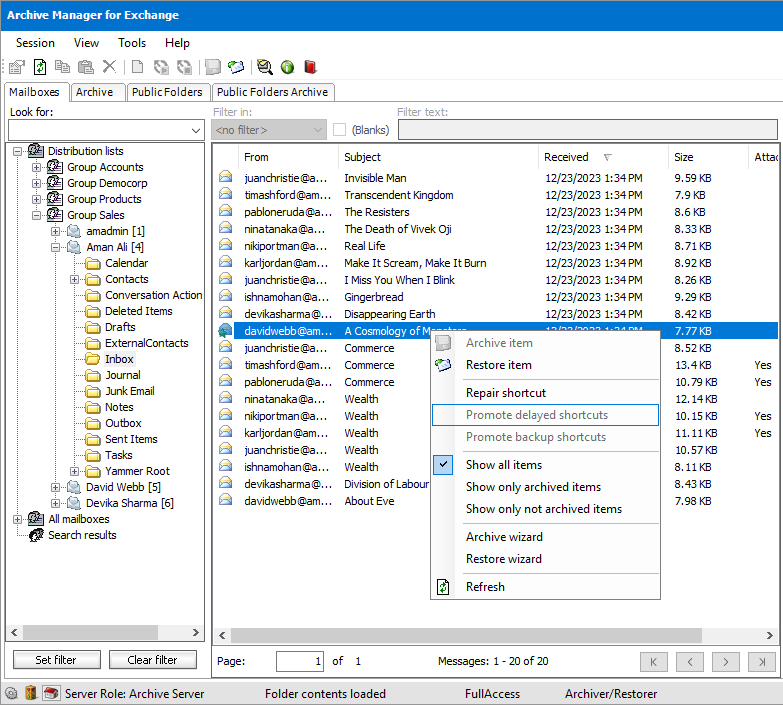Click the Aman Ali mailbox icon
The width and height of the screenshot is (783, 705).
(74, 247)
